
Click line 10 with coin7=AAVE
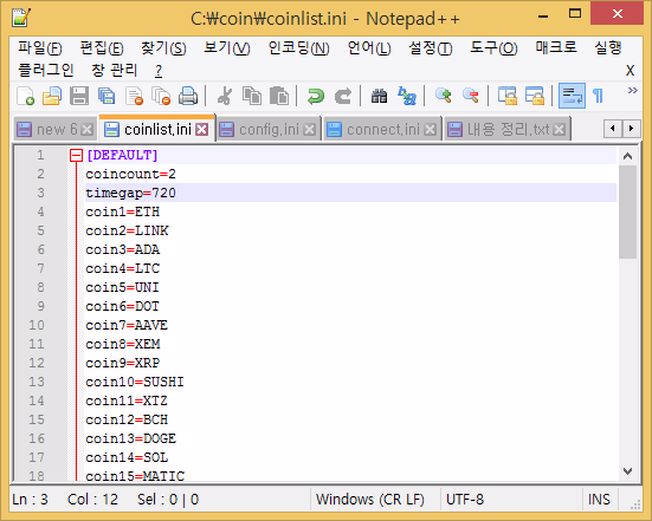pyautogui.click(x=127, y=325)
